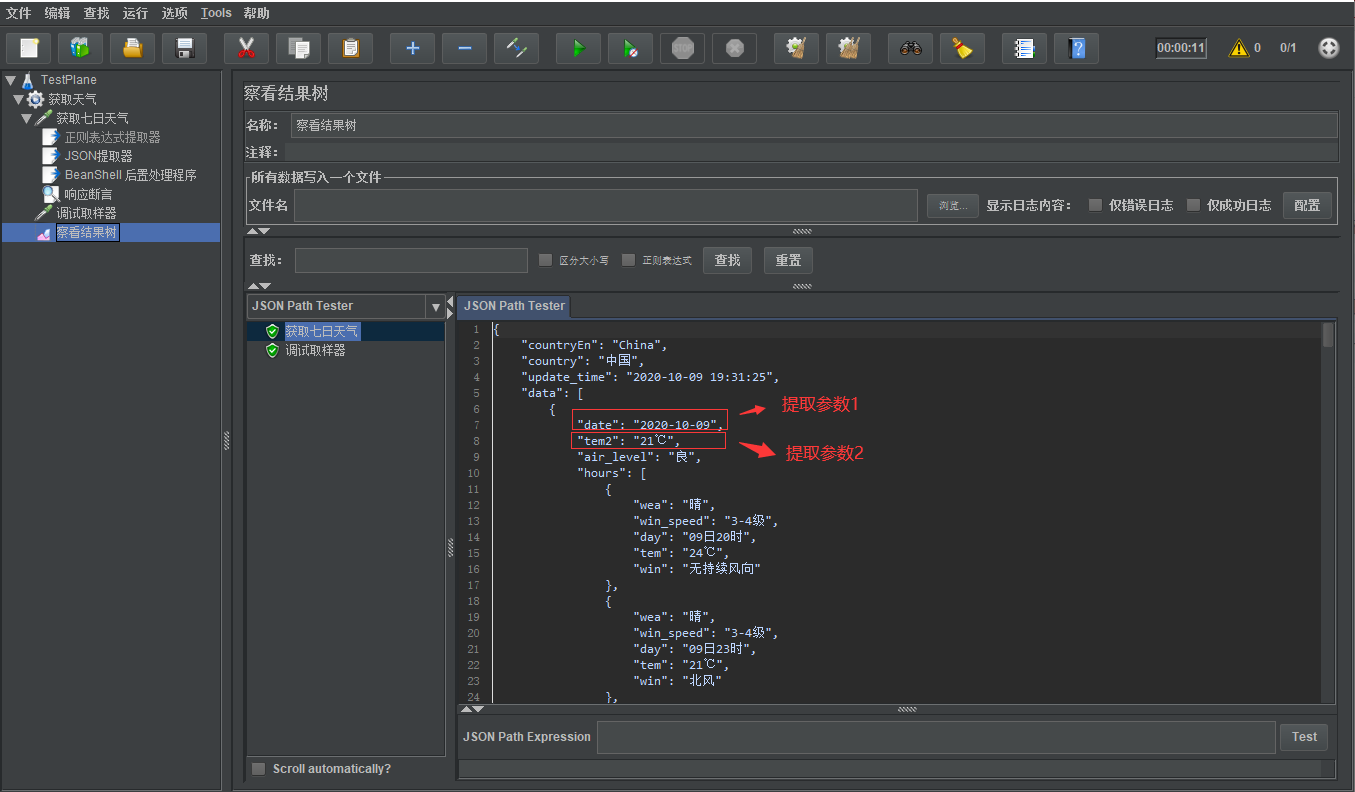Click the yellow warning triangle icon
The height and width of the screenshot is (792, 1355).
click(1239, 48)
